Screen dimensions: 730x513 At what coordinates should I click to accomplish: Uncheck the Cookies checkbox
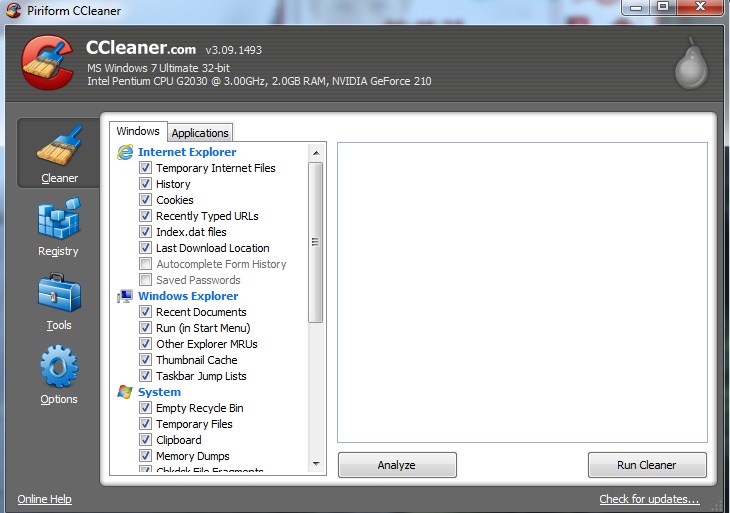[146, 200]
